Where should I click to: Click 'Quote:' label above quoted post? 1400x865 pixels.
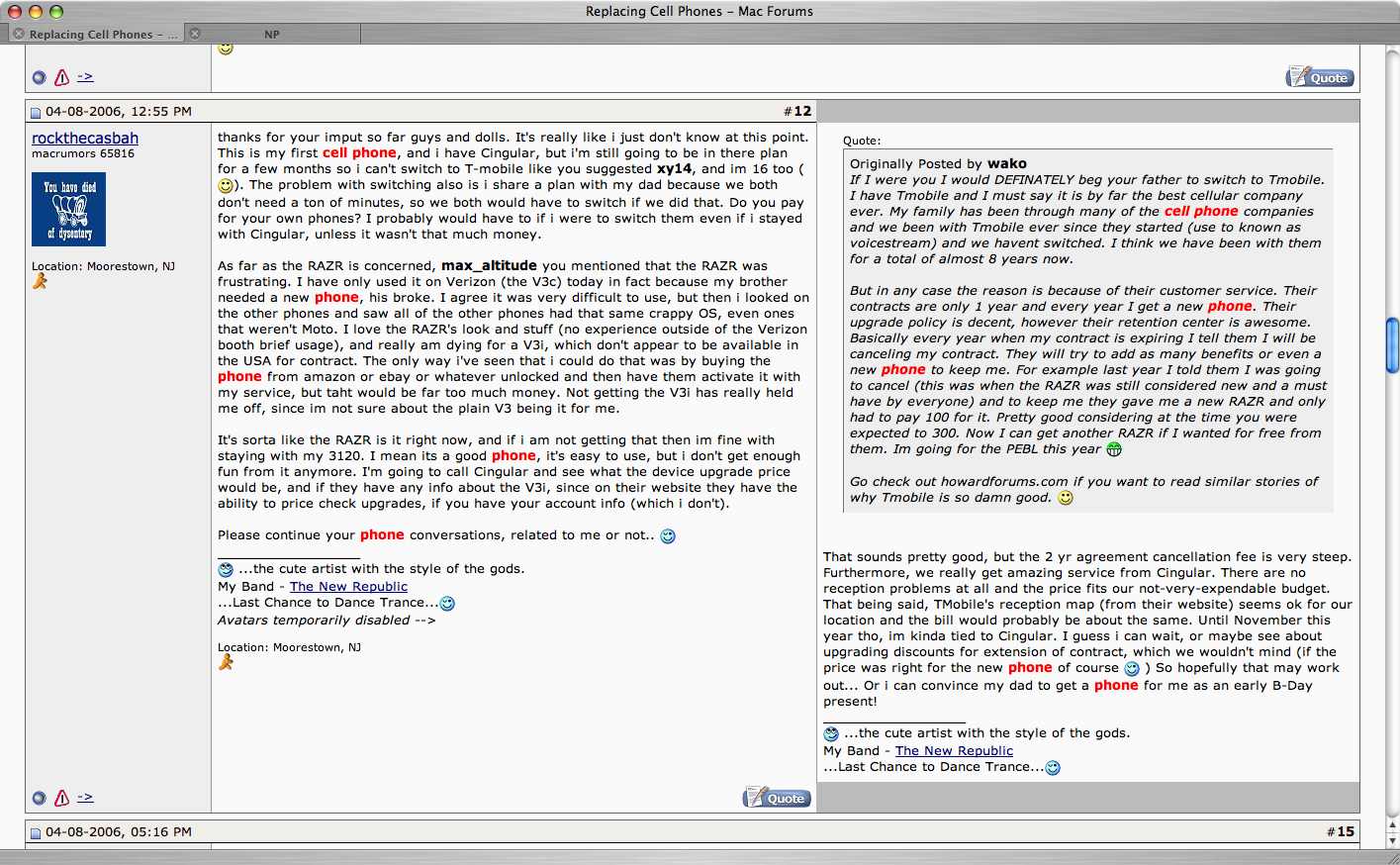(x=862, y=142)
